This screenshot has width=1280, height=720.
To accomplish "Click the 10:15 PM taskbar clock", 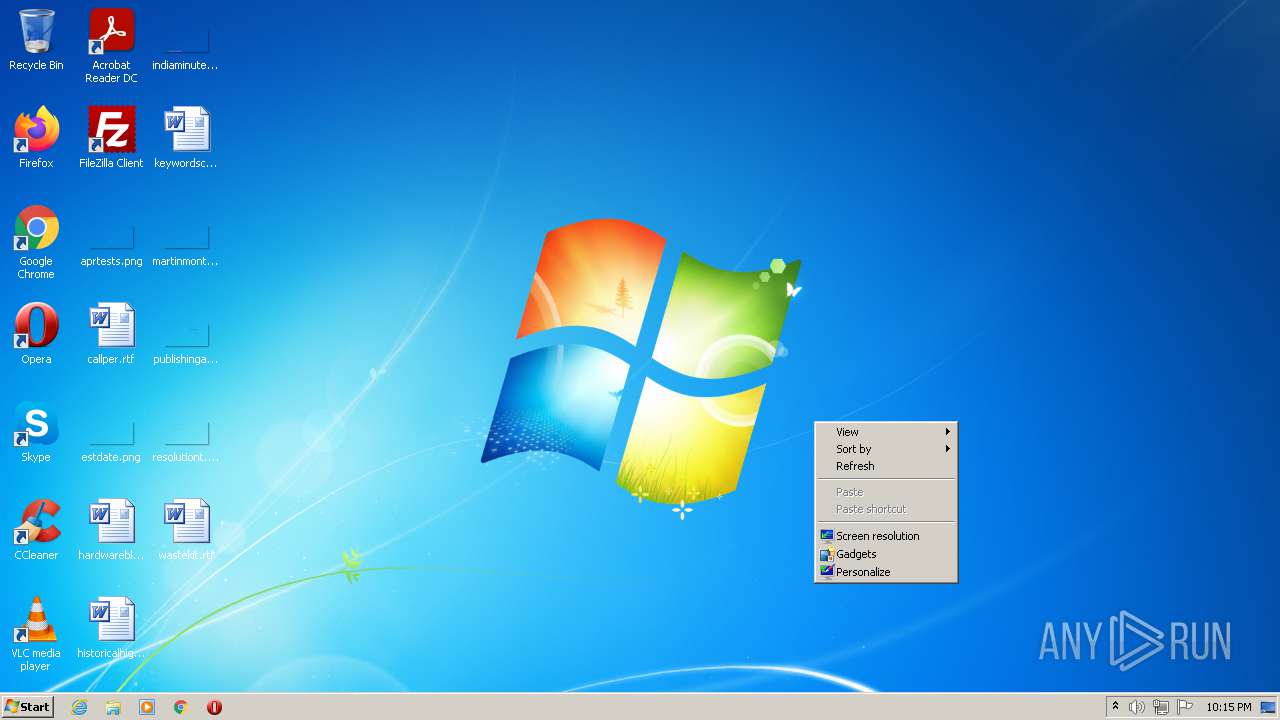I will pos(1228,707).
